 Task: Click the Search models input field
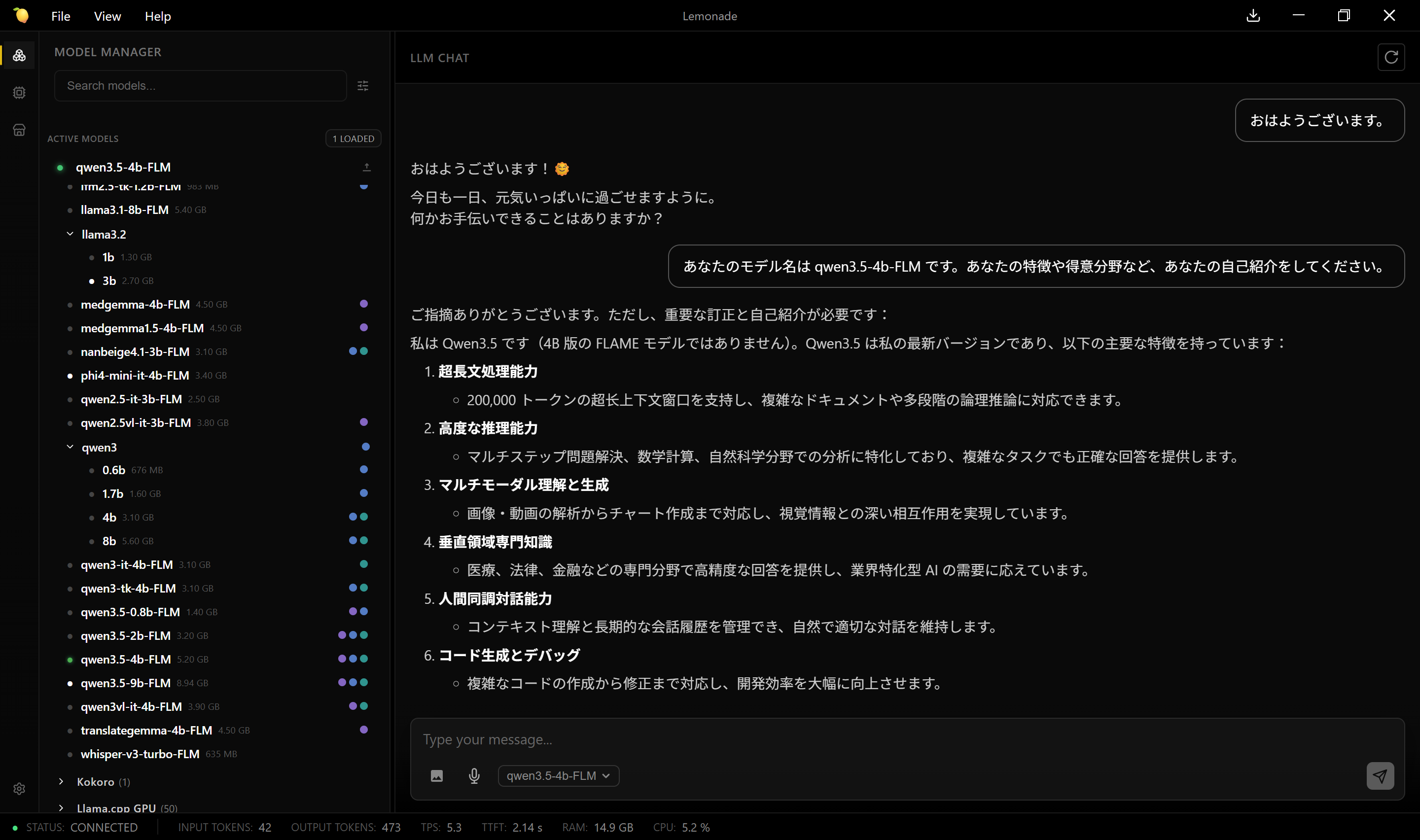tap(200, 86)
